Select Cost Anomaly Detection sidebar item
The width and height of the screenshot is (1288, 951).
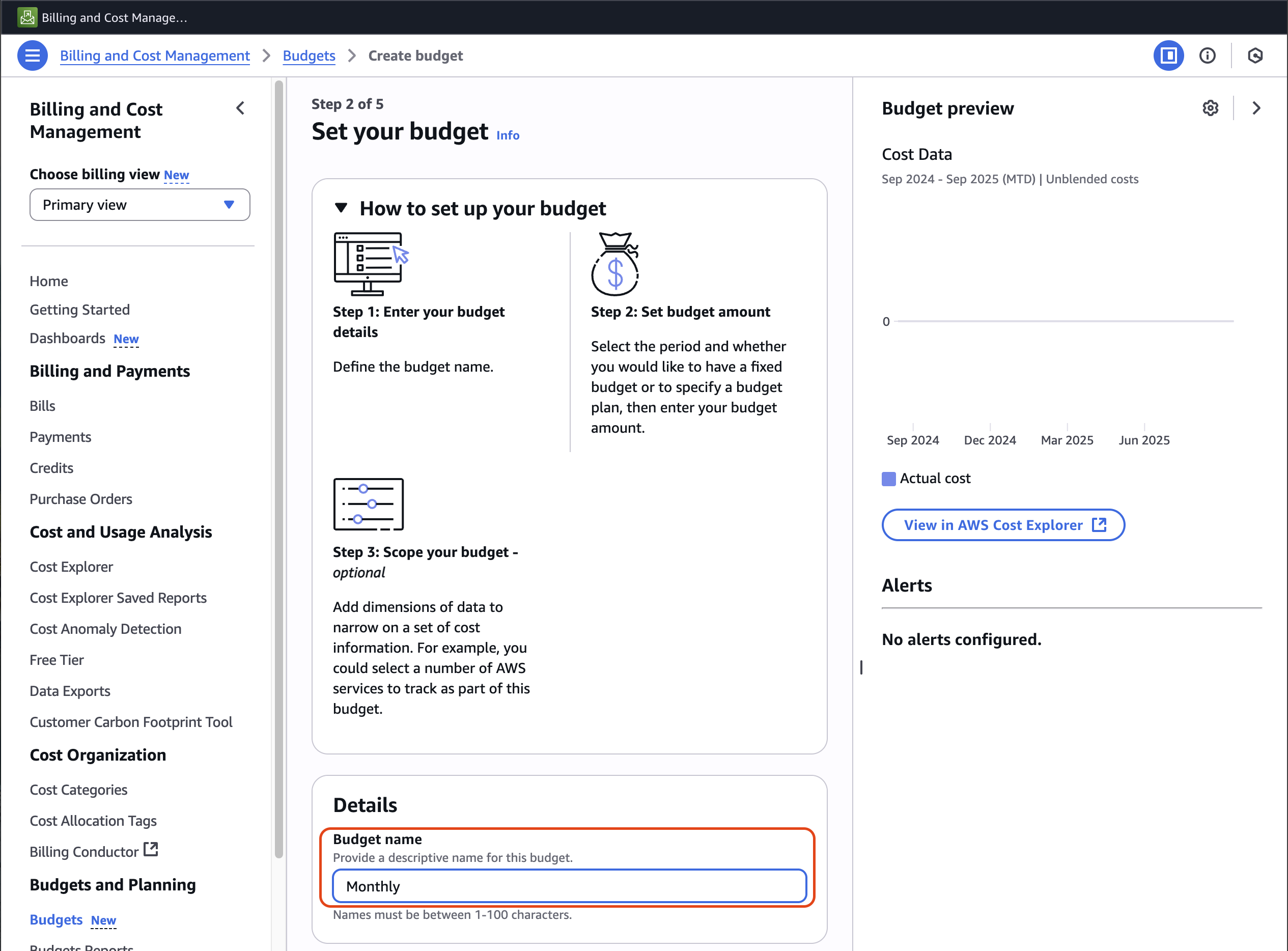[x=105, y=629]
